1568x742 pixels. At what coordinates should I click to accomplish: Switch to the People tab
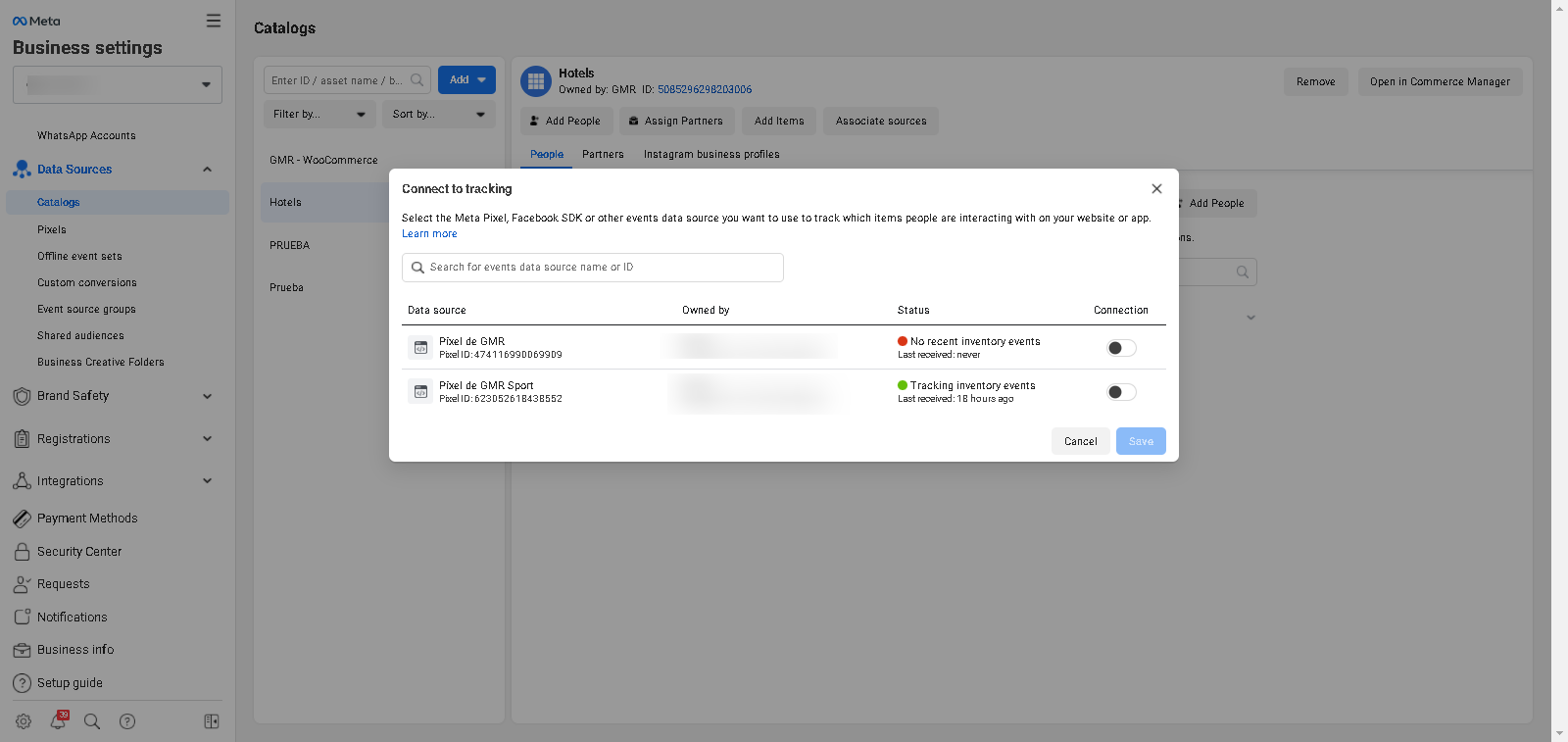tap(547, 155)
